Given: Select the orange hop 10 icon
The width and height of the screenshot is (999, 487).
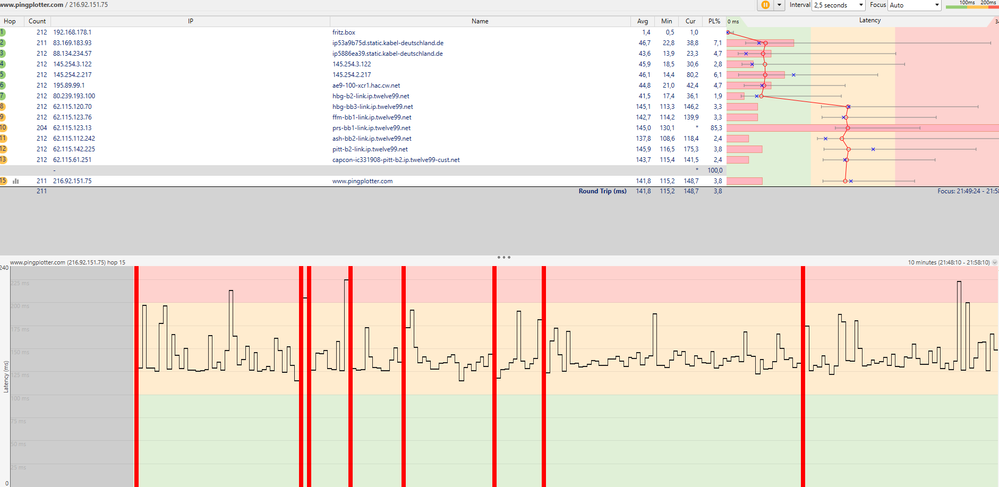Looking at the screenshot, I should coord(3,127).
